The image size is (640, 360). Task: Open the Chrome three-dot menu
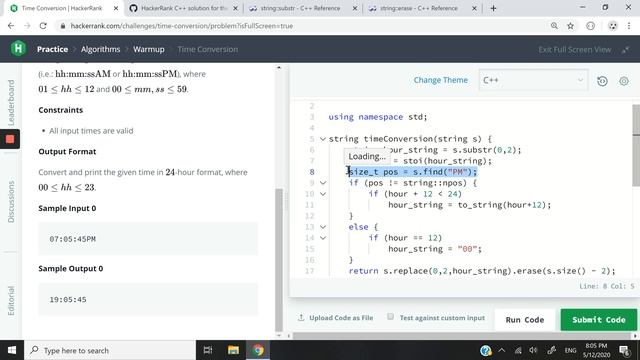(629, 26)
